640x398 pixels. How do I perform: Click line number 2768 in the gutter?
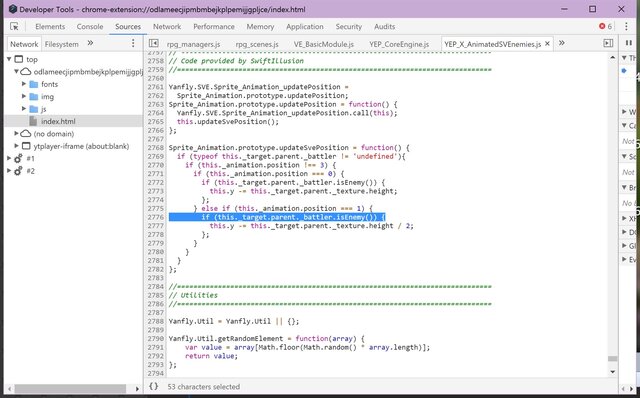(x=156, y=147)
